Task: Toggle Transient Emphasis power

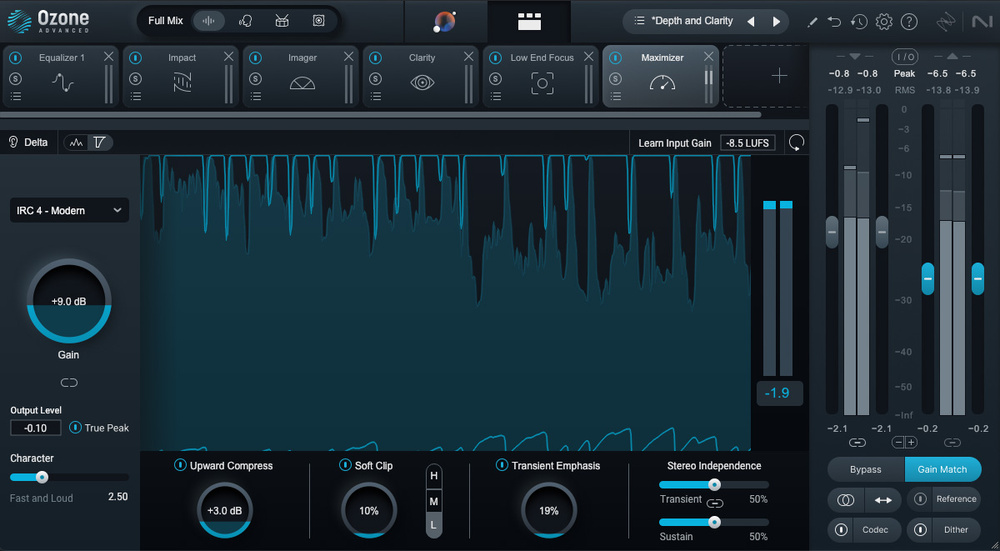Action: tap(502, 466)
